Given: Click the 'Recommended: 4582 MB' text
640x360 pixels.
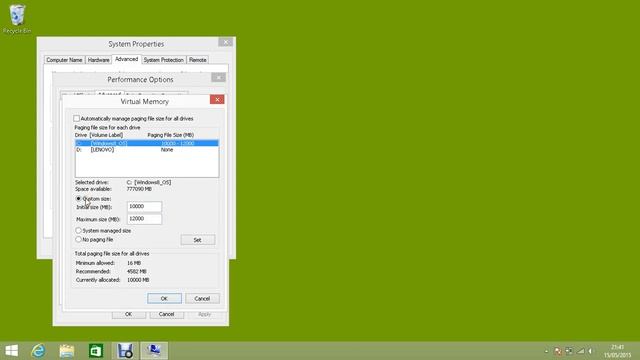Looking at the screenshot, I should coord(111,271).
